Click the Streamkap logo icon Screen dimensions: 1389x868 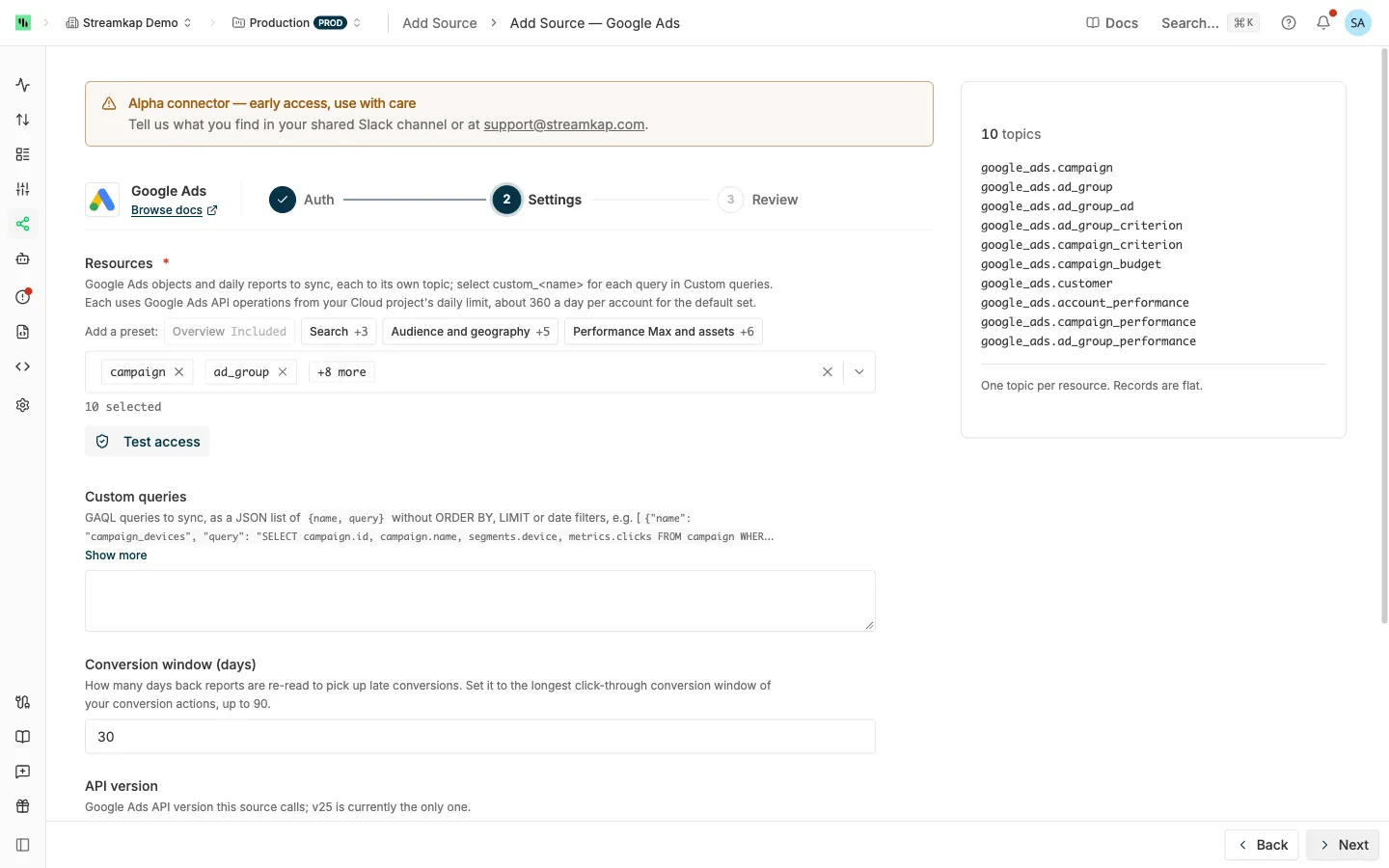point(23,22)
